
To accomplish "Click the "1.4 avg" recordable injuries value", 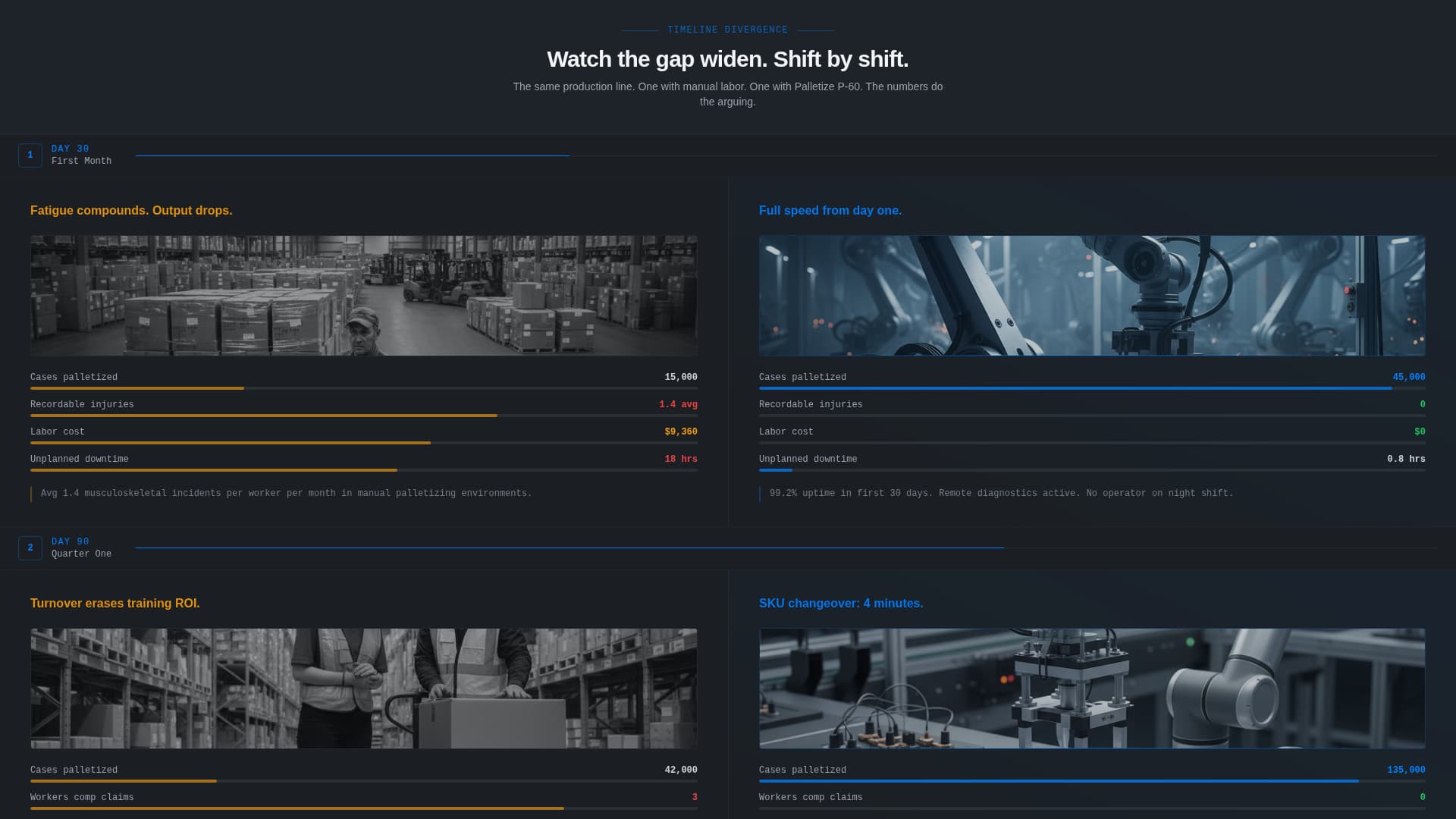I will [x=679, y=404].
